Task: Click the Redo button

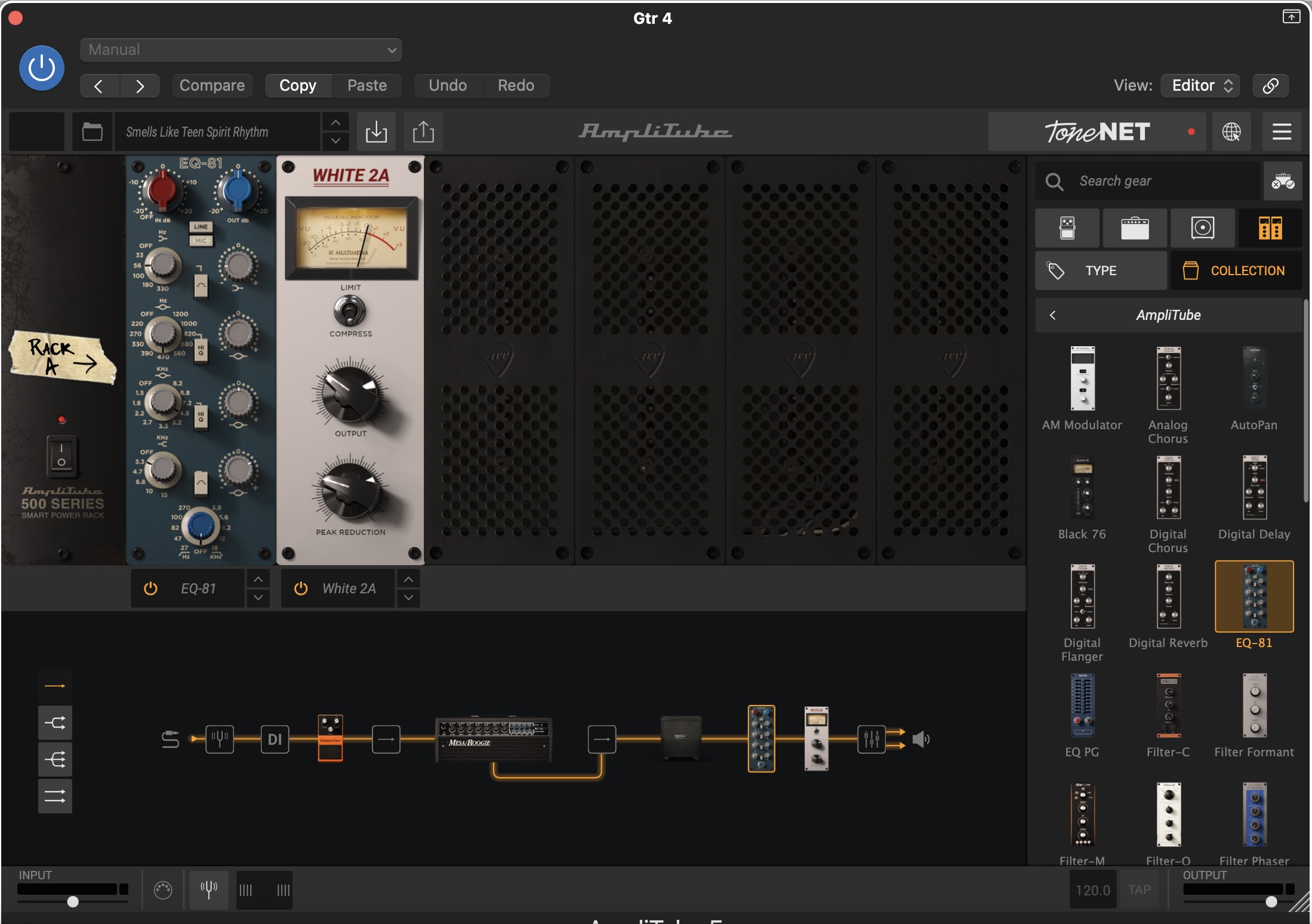Action: pyautogui.click(x=516, y=86)
